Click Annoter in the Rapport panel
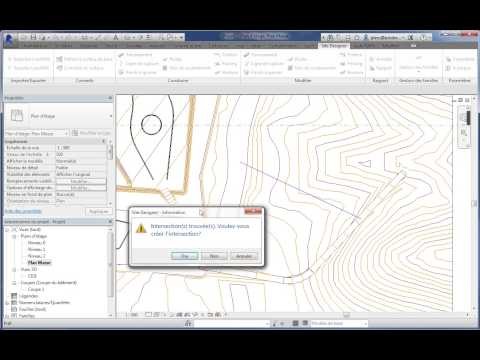The height and width of the screenshot is (360, 480). point(380,59)
